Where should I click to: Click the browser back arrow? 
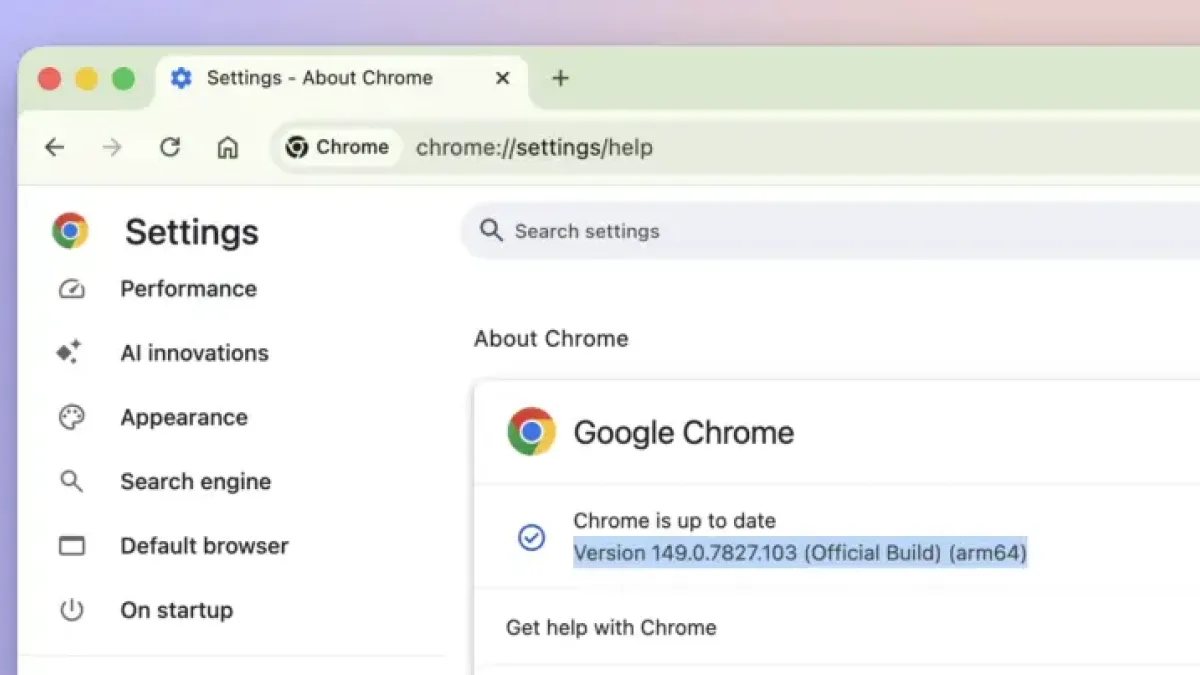54,148
